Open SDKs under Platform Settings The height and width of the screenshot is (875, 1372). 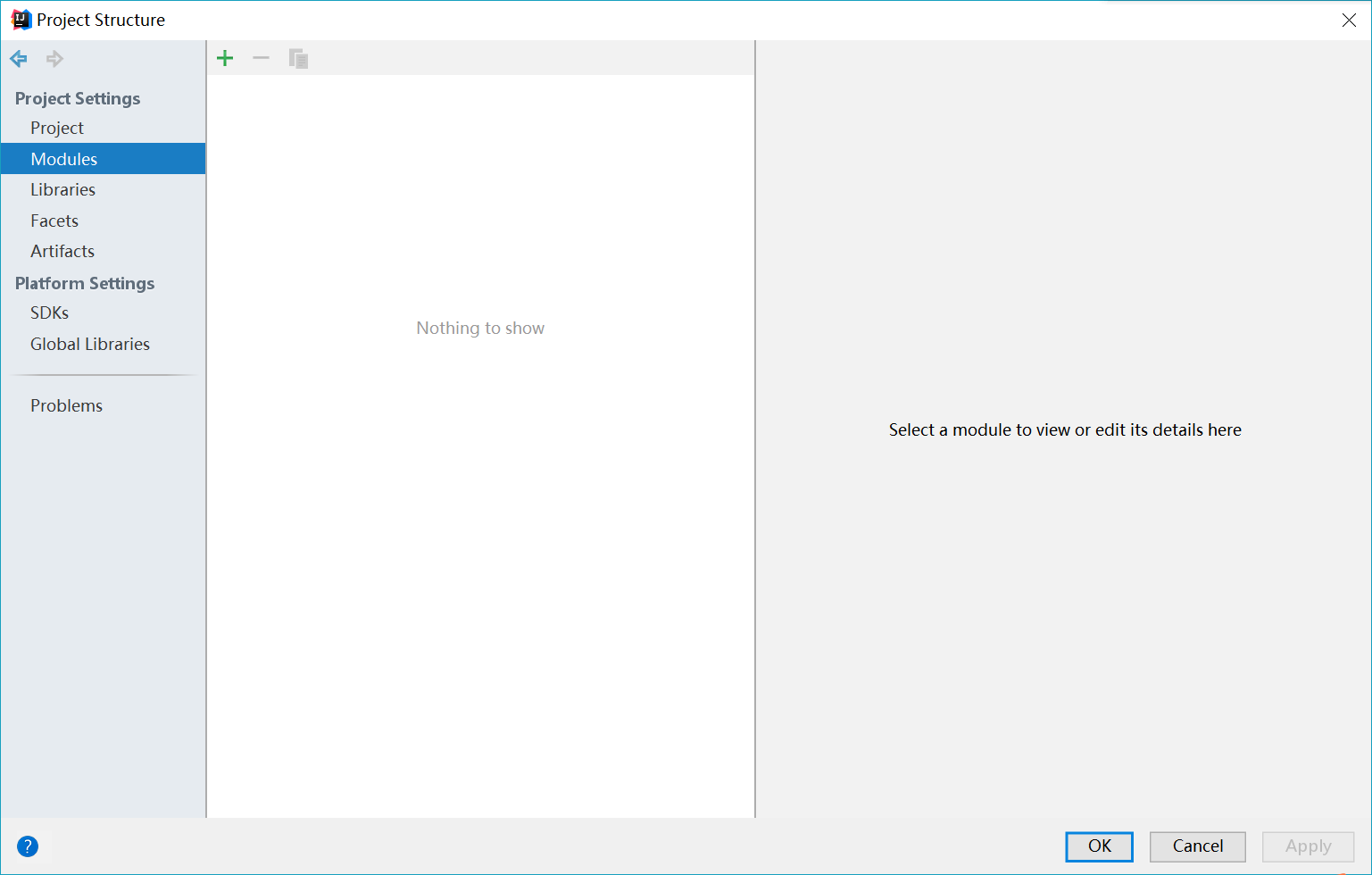[103, 312]
